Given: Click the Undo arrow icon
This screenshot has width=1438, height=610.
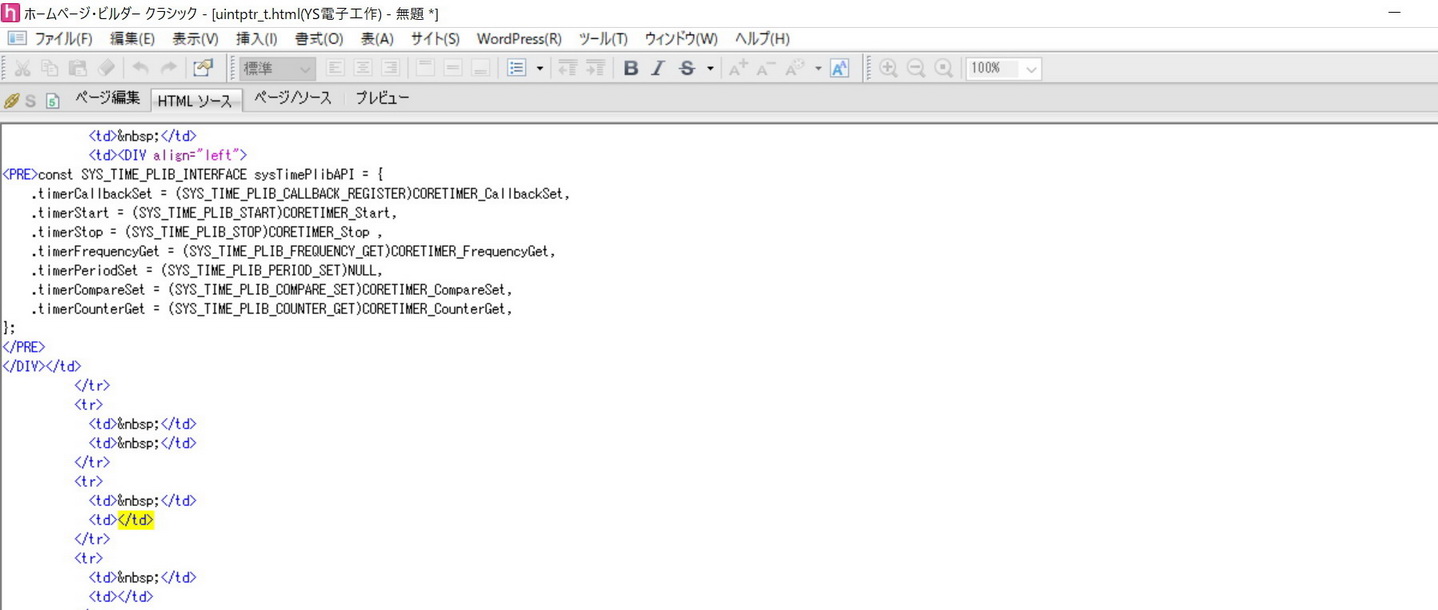Looking at the screenshot, I should point(140,68).
